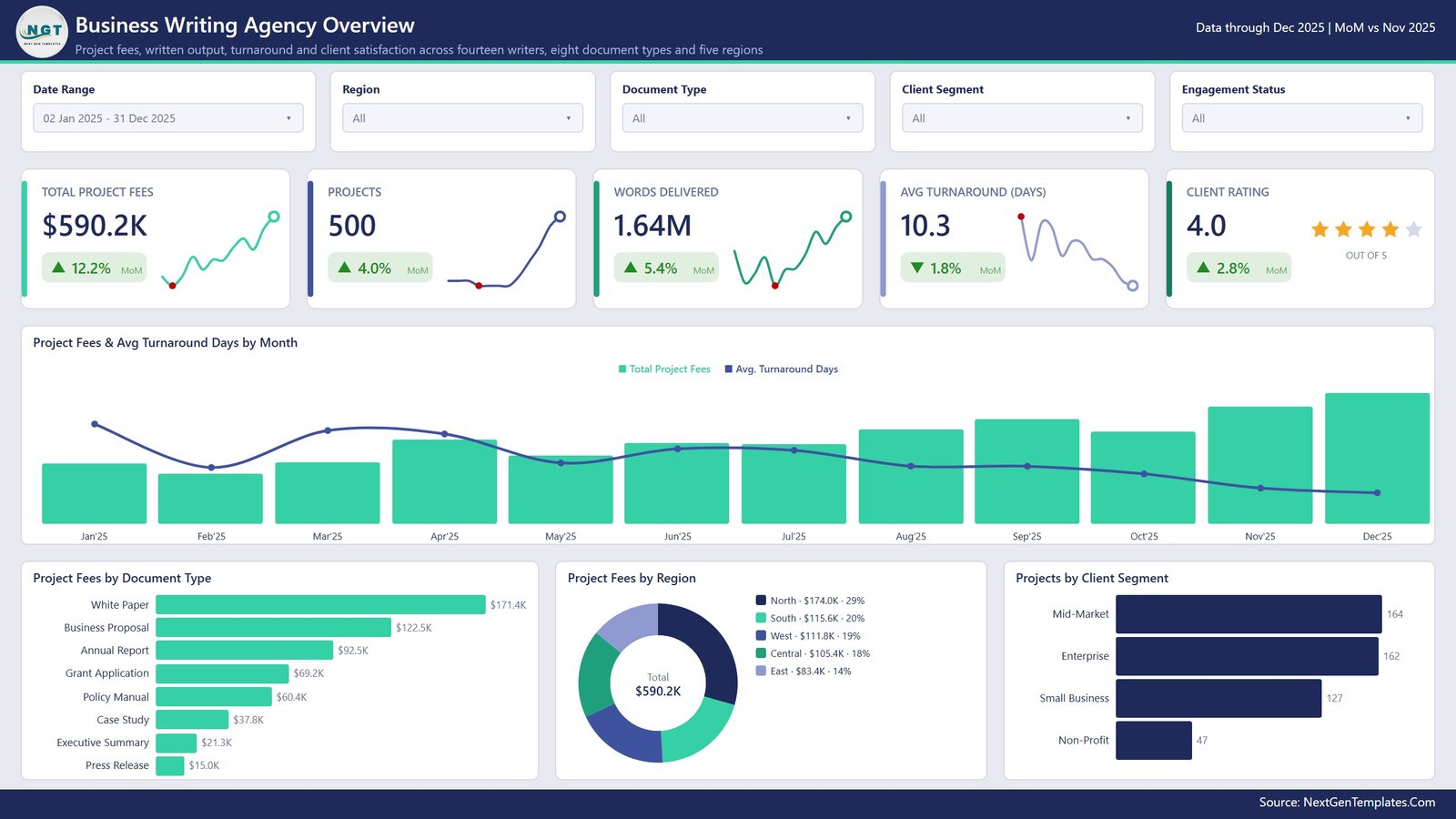
Task: Click South legend swatch in region chart
Action: tap(761, 618)
